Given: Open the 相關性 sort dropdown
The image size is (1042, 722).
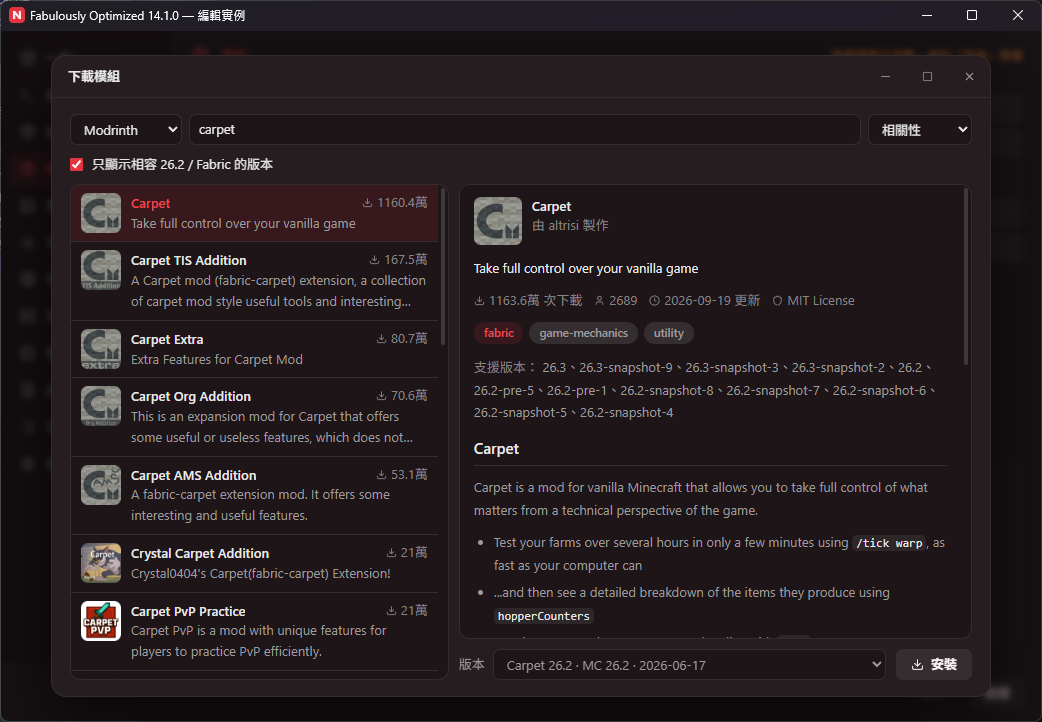Looking at the screenshot, I should coord(920,130).
